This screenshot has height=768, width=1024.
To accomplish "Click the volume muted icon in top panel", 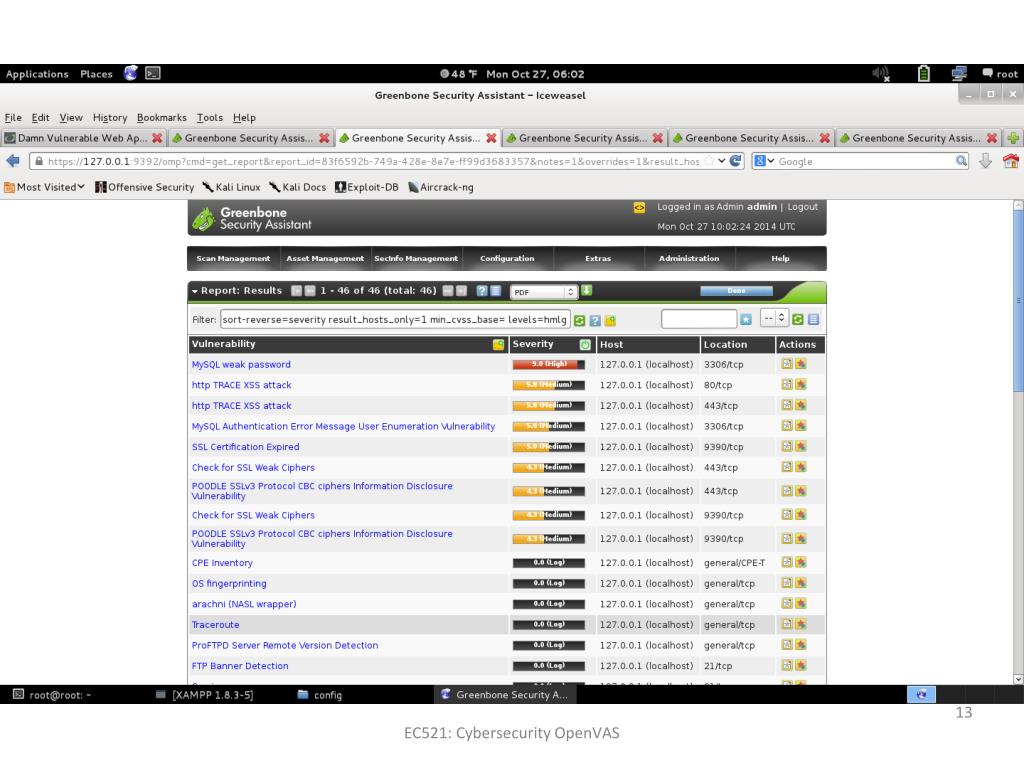I will 881,74.
